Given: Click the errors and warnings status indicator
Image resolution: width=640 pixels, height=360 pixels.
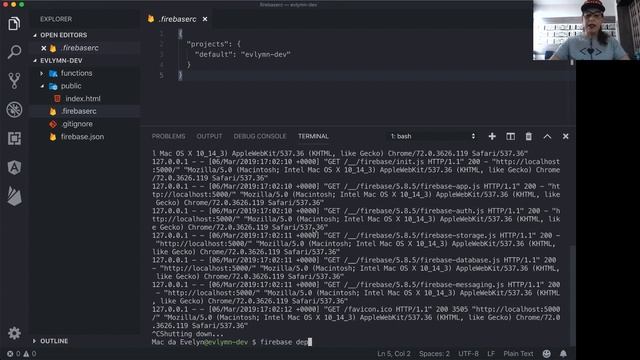Looking at the screenshot, I should [x=21, y=354].
